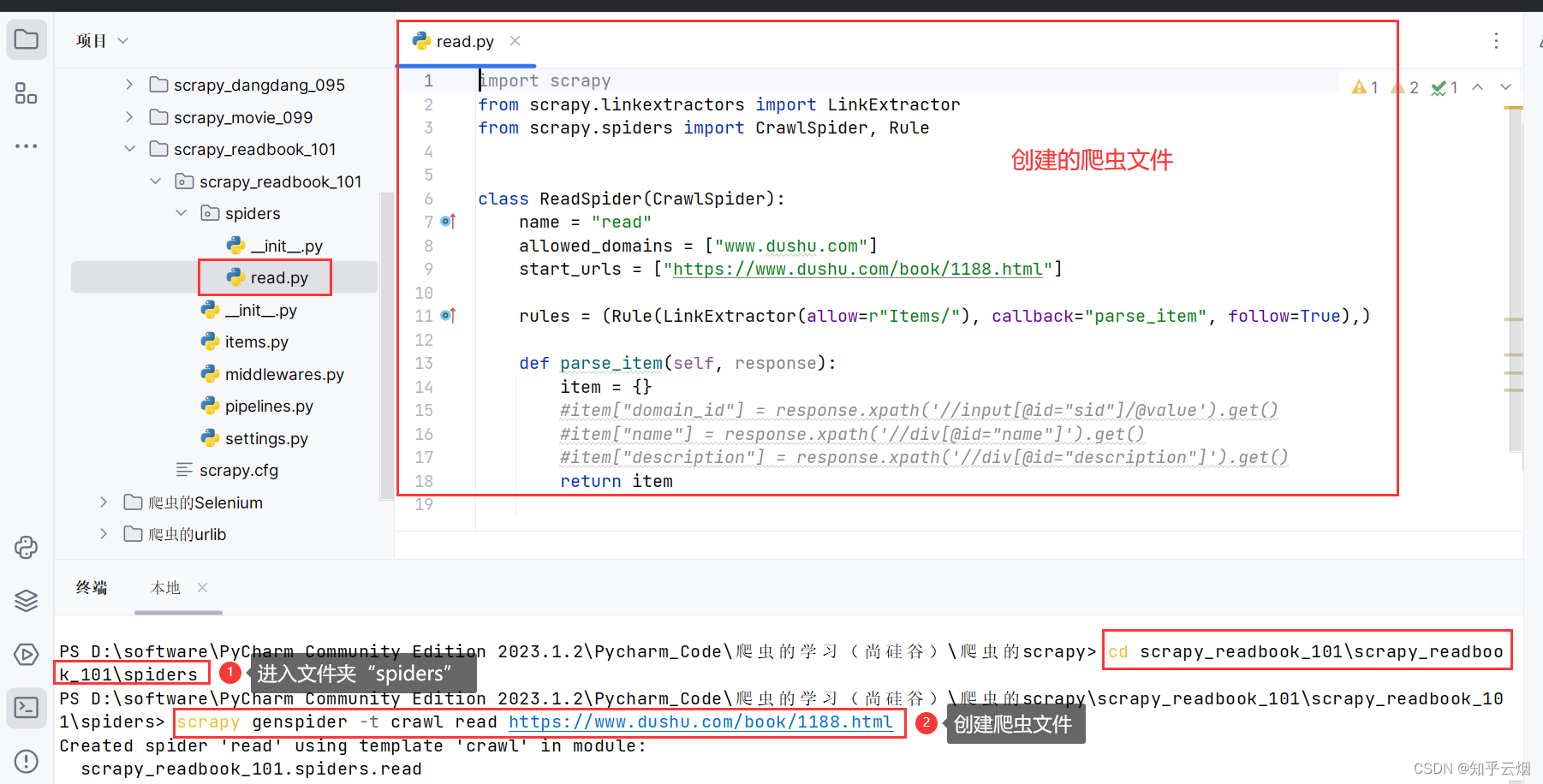Expand scrapy_dangdang_095 folder
1543x784 pixels.
point(129,85)
